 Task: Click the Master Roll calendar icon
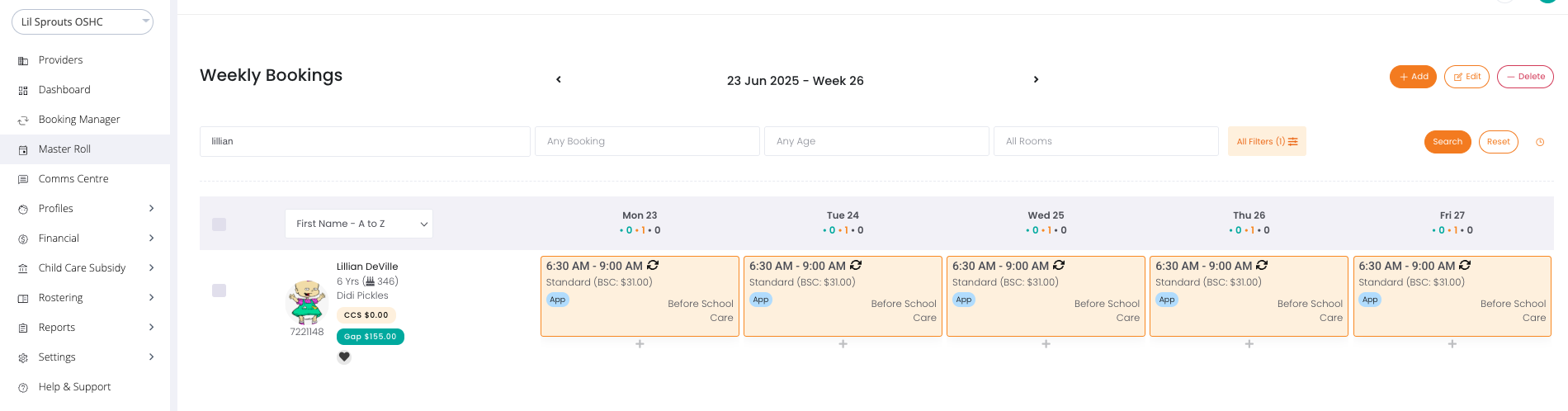tap(23, 149)
